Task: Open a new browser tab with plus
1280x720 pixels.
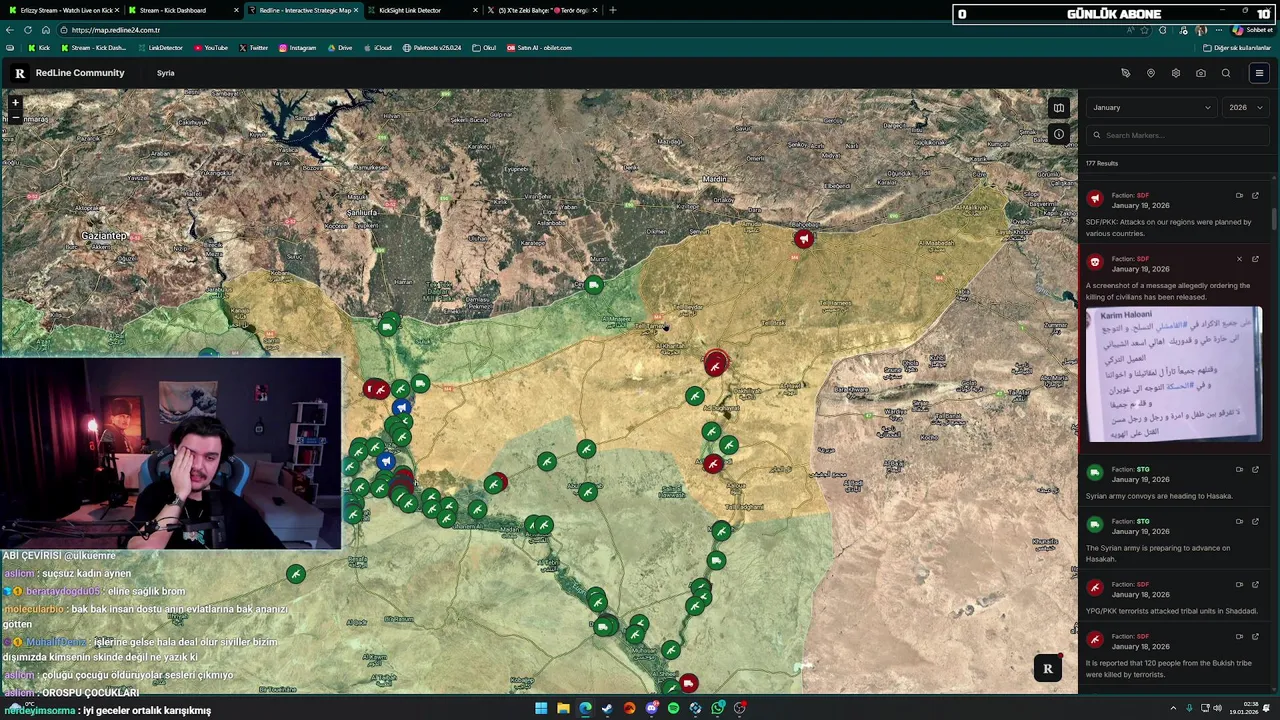Action: (x=613, y=10)
